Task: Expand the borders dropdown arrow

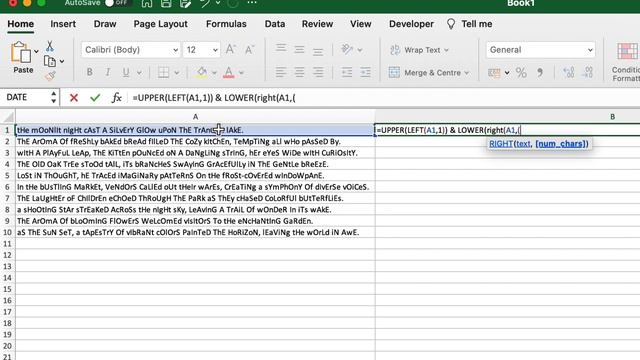Action: coord(177,73)
